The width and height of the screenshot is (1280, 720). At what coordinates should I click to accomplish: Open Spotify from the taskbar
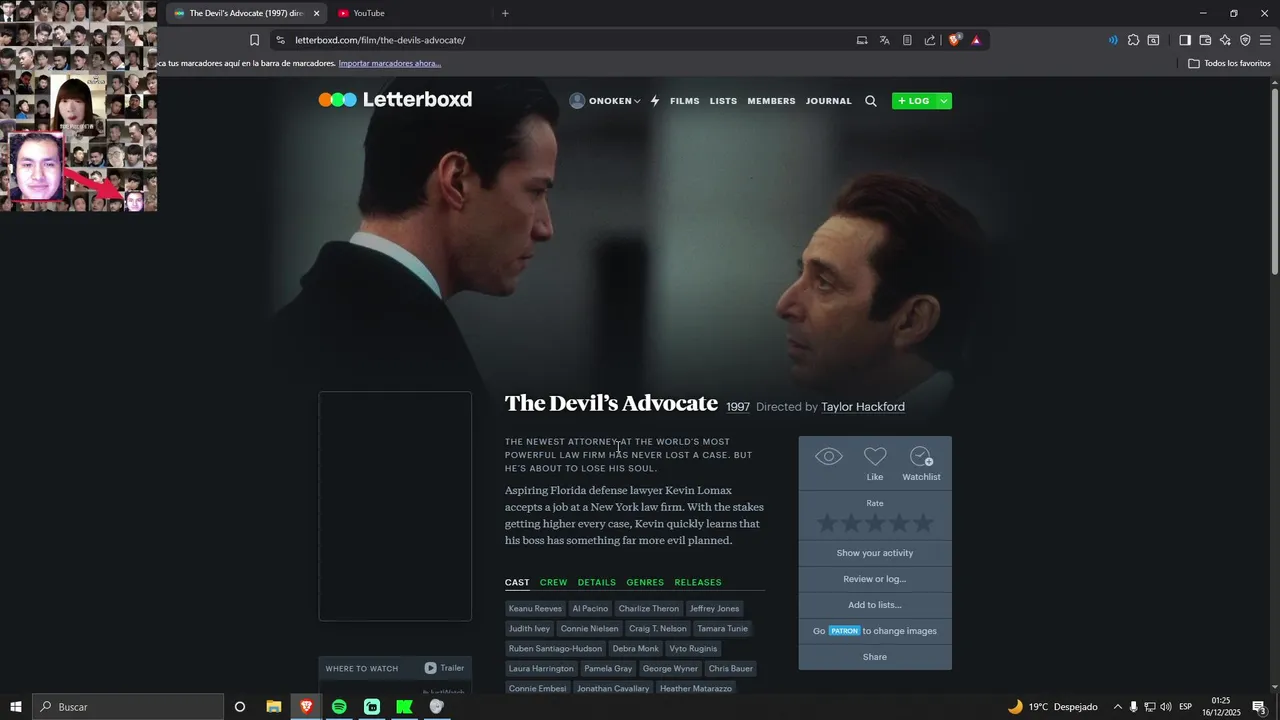pos(339,707)
